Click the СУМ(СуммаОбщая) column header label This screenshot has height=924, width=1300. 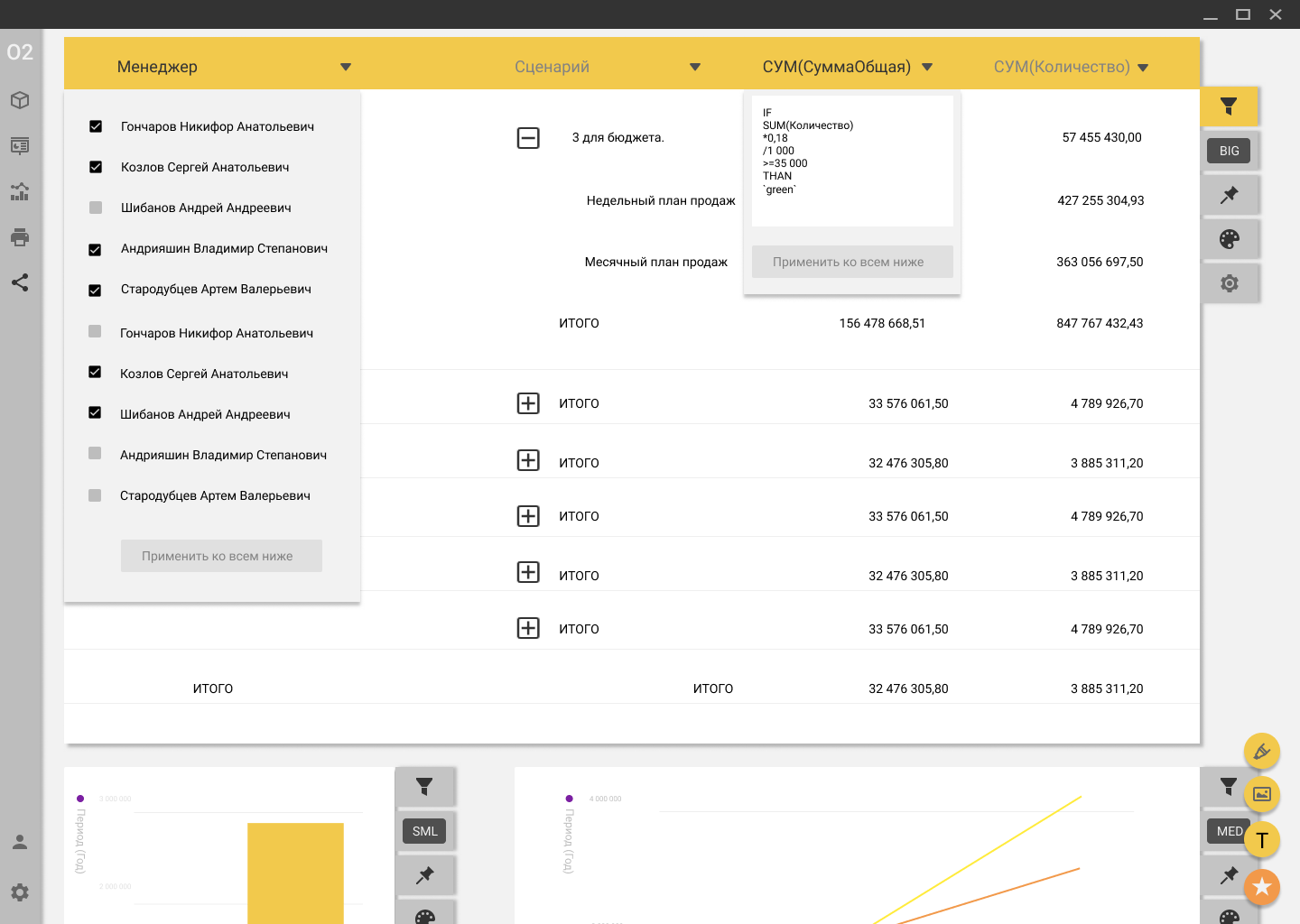coord(836,67)
